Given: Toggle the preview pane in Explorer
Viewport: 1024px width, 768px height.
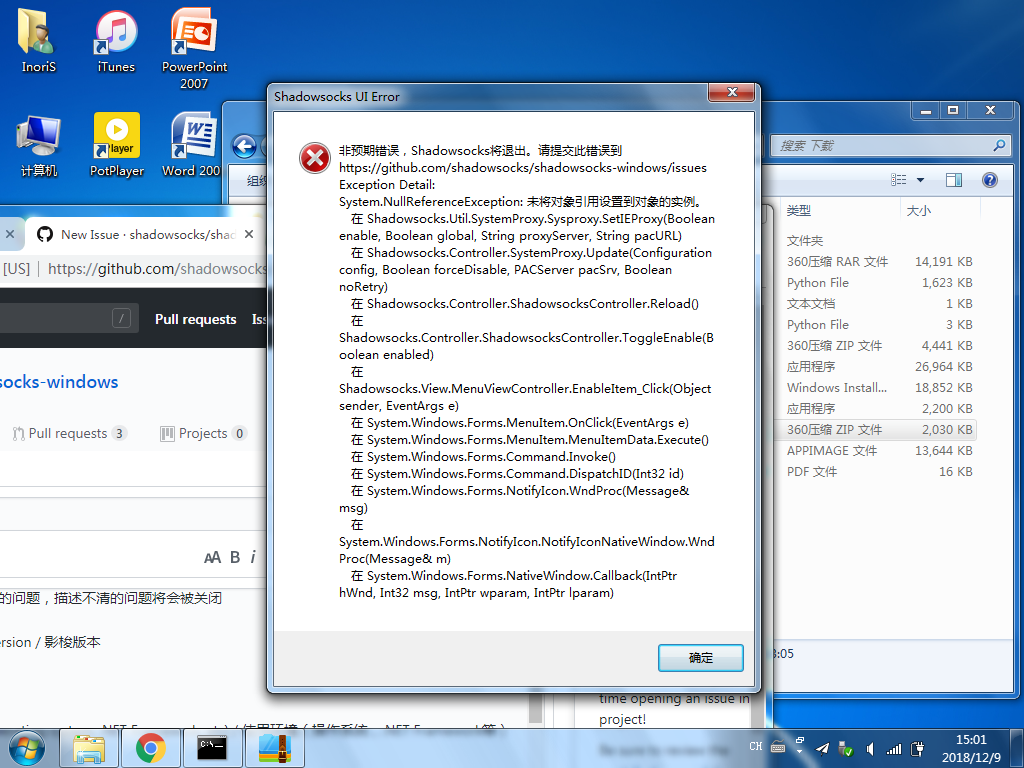Looking at the screenshot, I should [953, 179].
